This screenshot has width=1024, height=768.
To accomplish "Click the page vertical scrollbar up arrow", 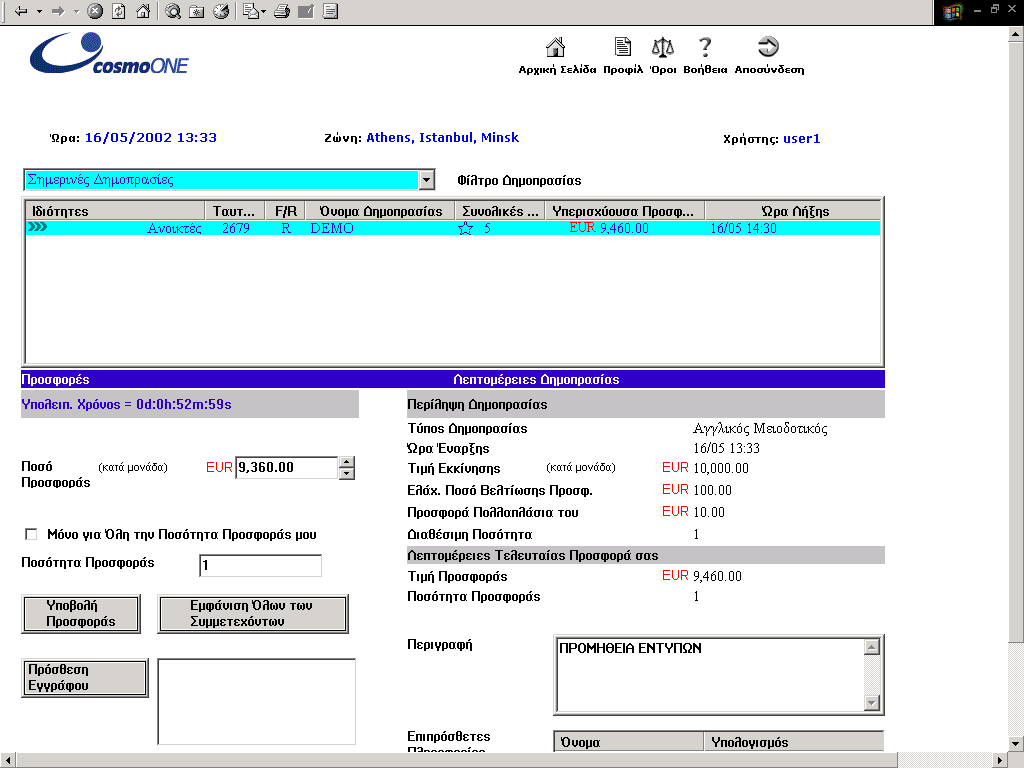I will point(1016,35).
